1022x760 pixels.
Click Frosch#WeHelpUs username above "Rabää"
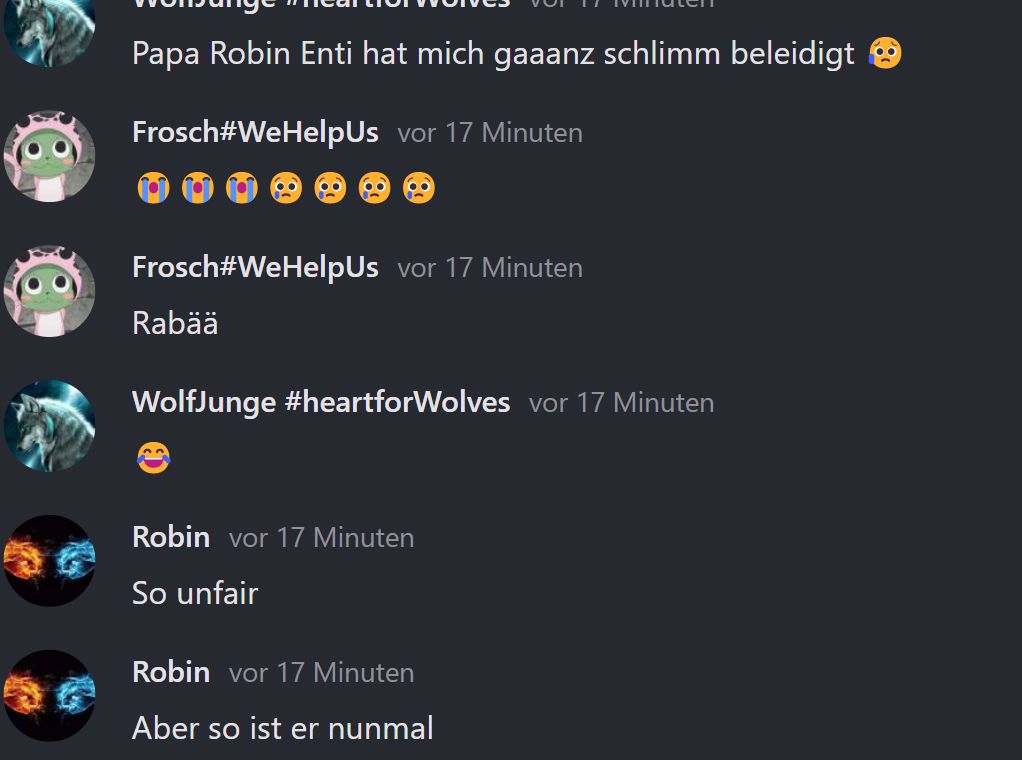(x=255, y=267)
